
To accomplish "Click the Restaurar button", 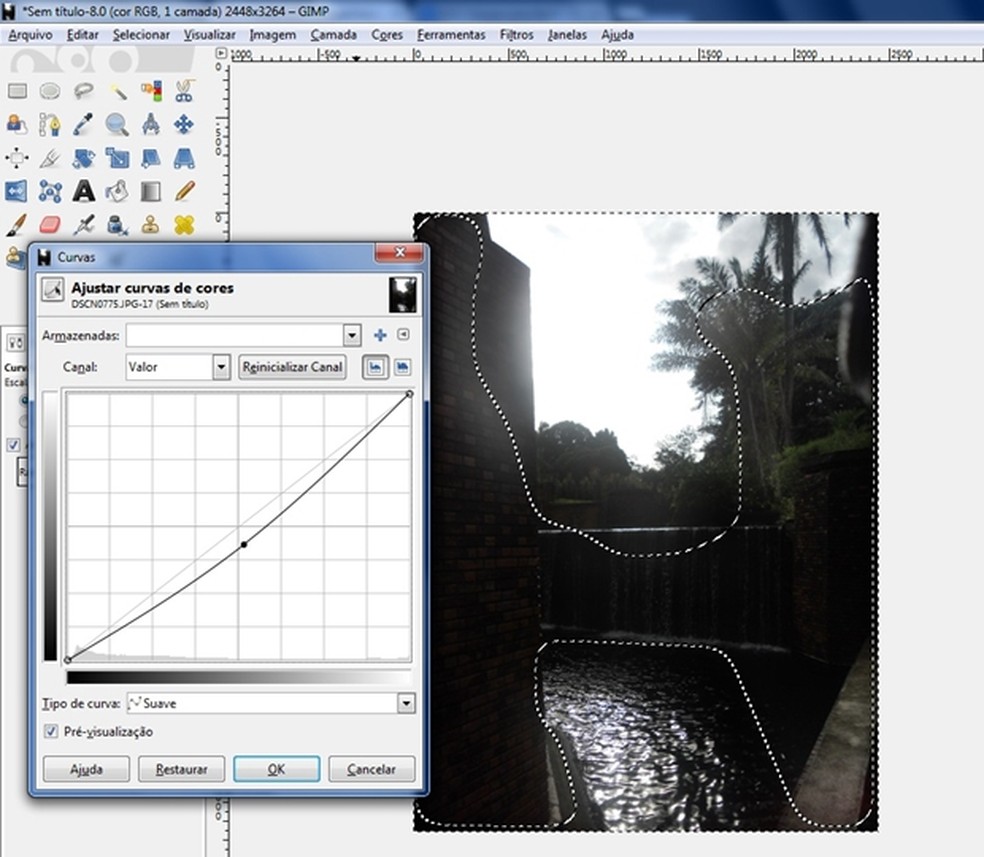I will click(181, 769).
